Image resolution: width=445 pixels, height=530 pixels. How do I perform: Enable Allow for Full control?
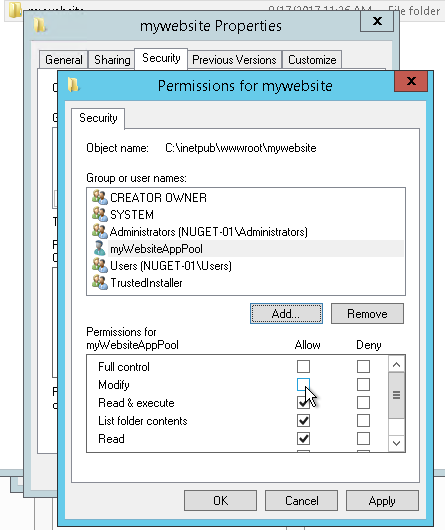[303, 366]
